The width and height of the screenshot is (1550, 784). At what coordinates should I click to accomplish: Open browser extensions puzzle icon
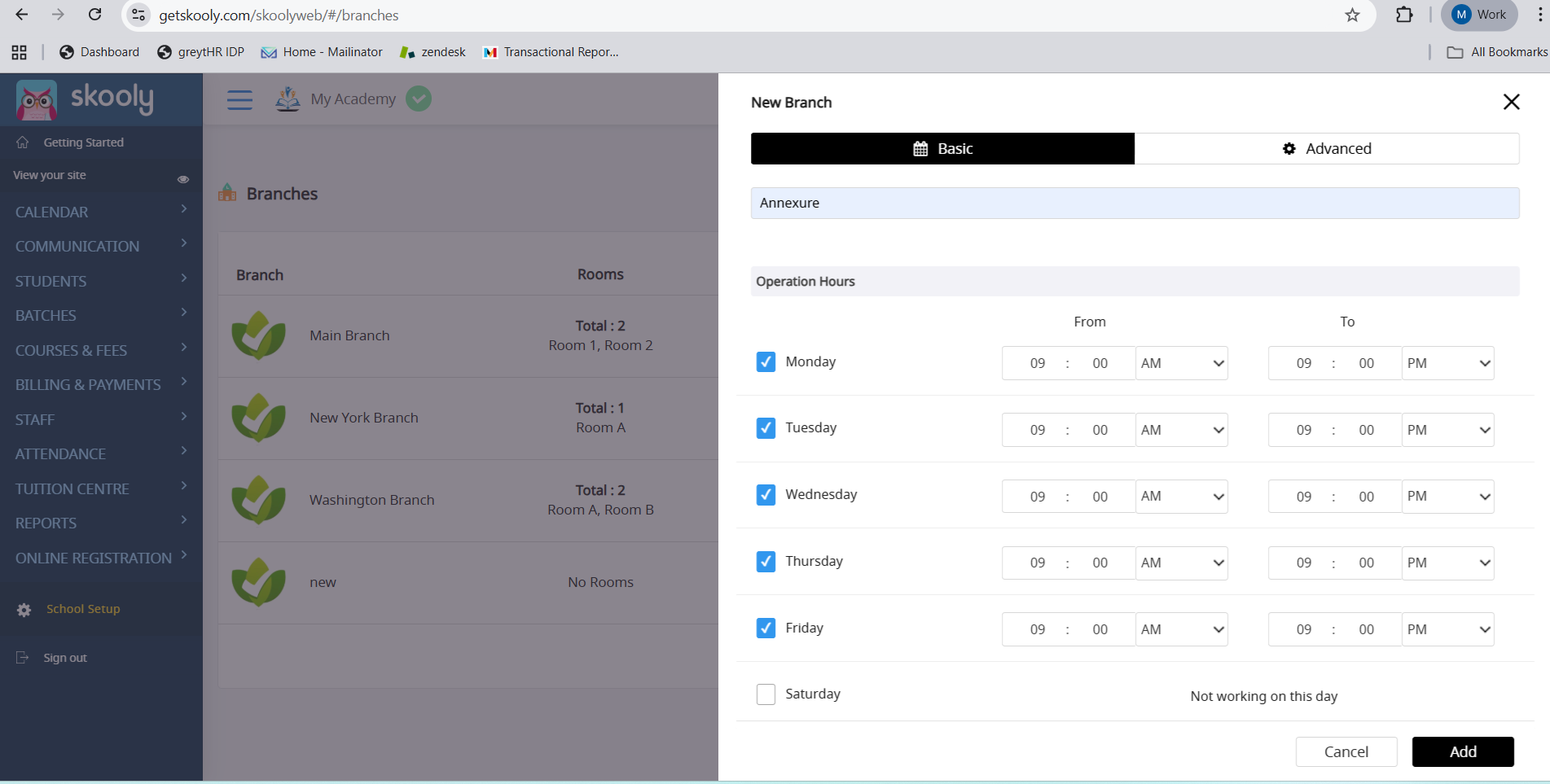tap(1404, 15)
